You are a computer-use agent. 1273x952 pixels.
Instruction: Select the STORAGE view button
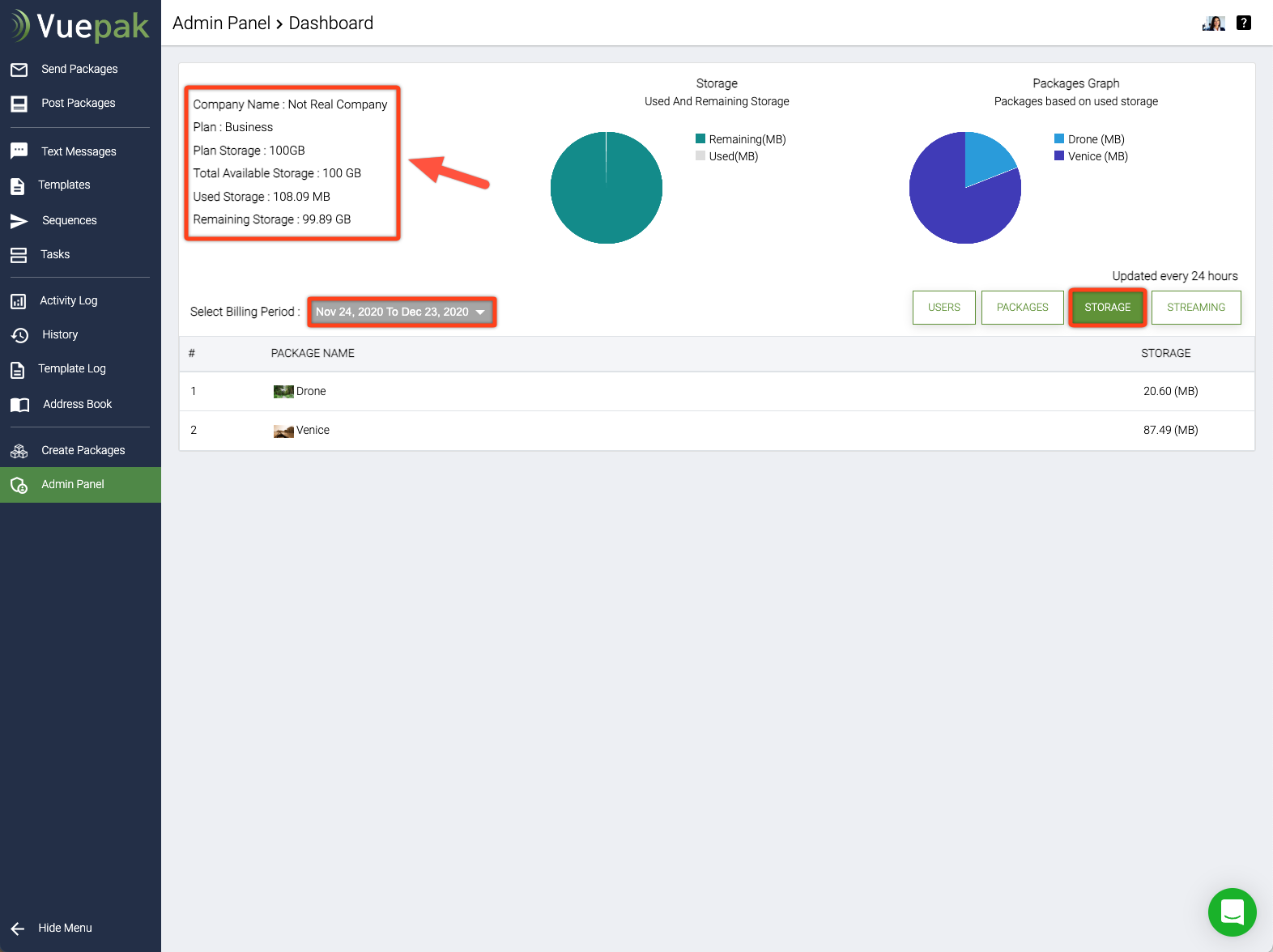pos(1108,308)
